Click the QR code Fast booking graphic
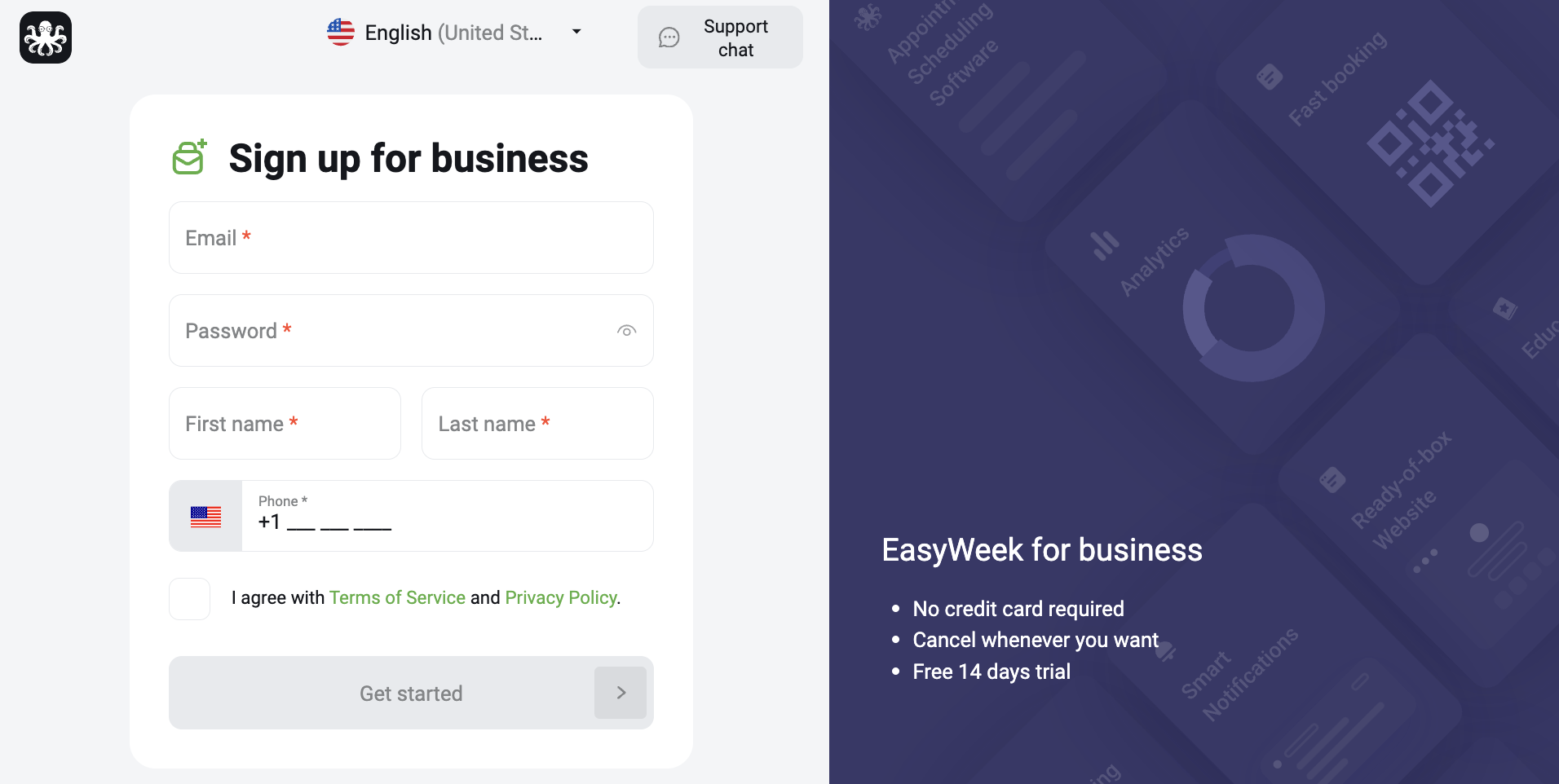 [x=1430, y=143]
